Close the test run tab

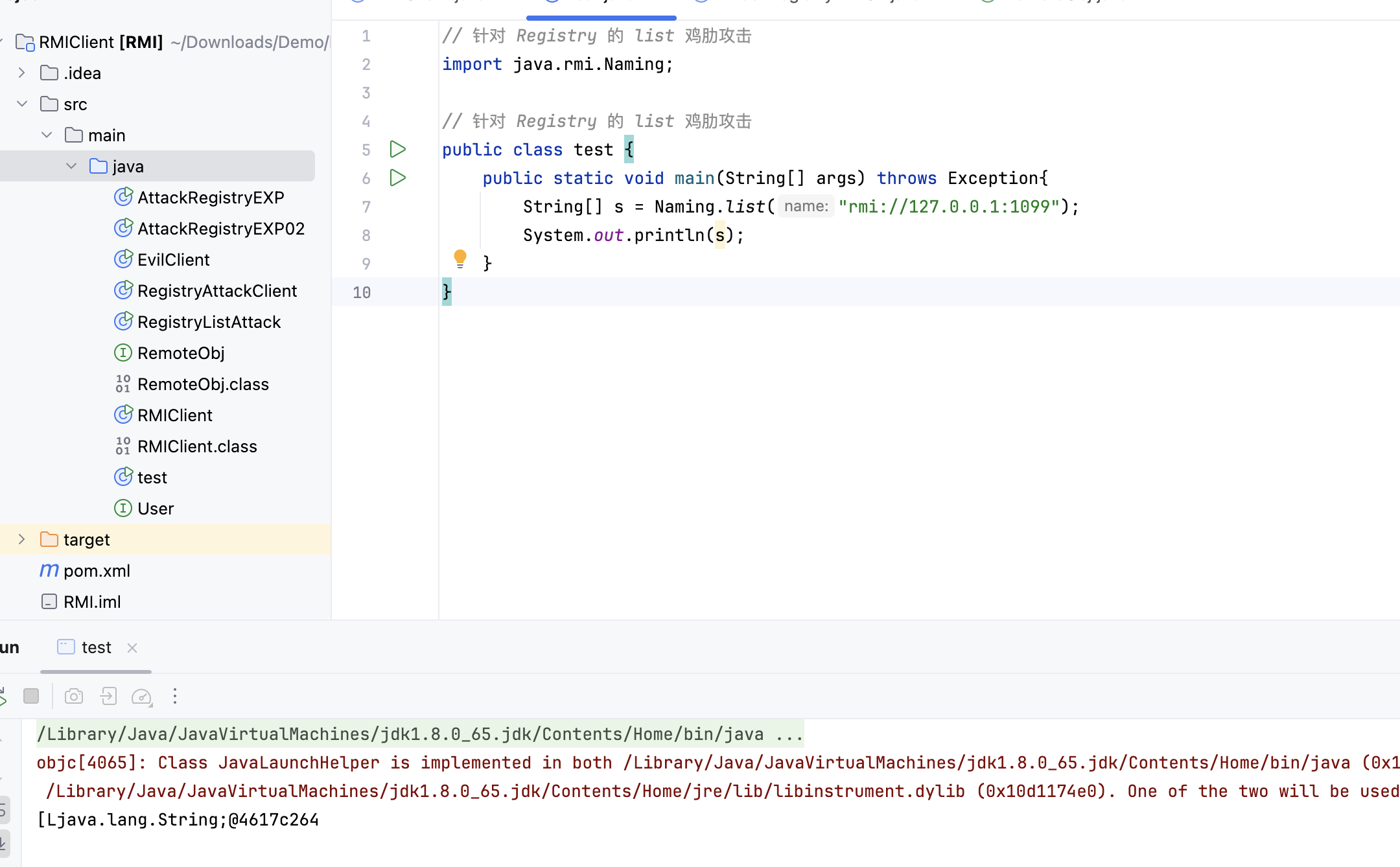[x=132, y=648]
